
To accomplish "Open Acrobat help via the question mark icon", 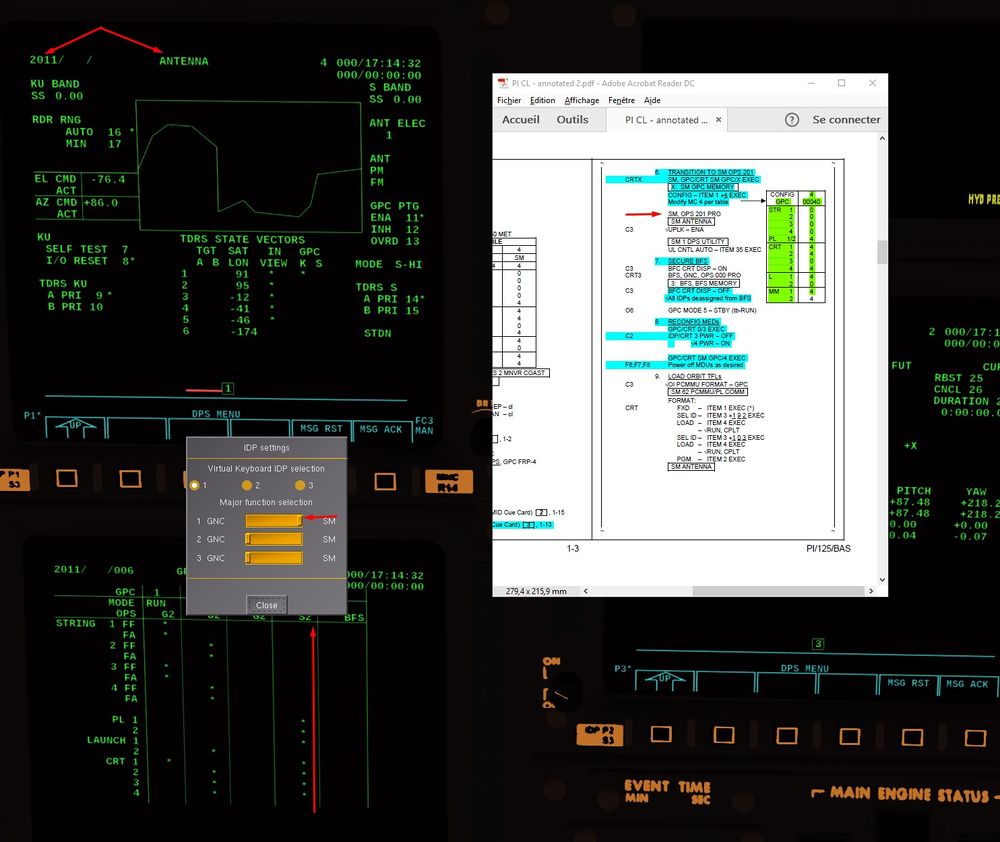I will [x=791, y=120].
